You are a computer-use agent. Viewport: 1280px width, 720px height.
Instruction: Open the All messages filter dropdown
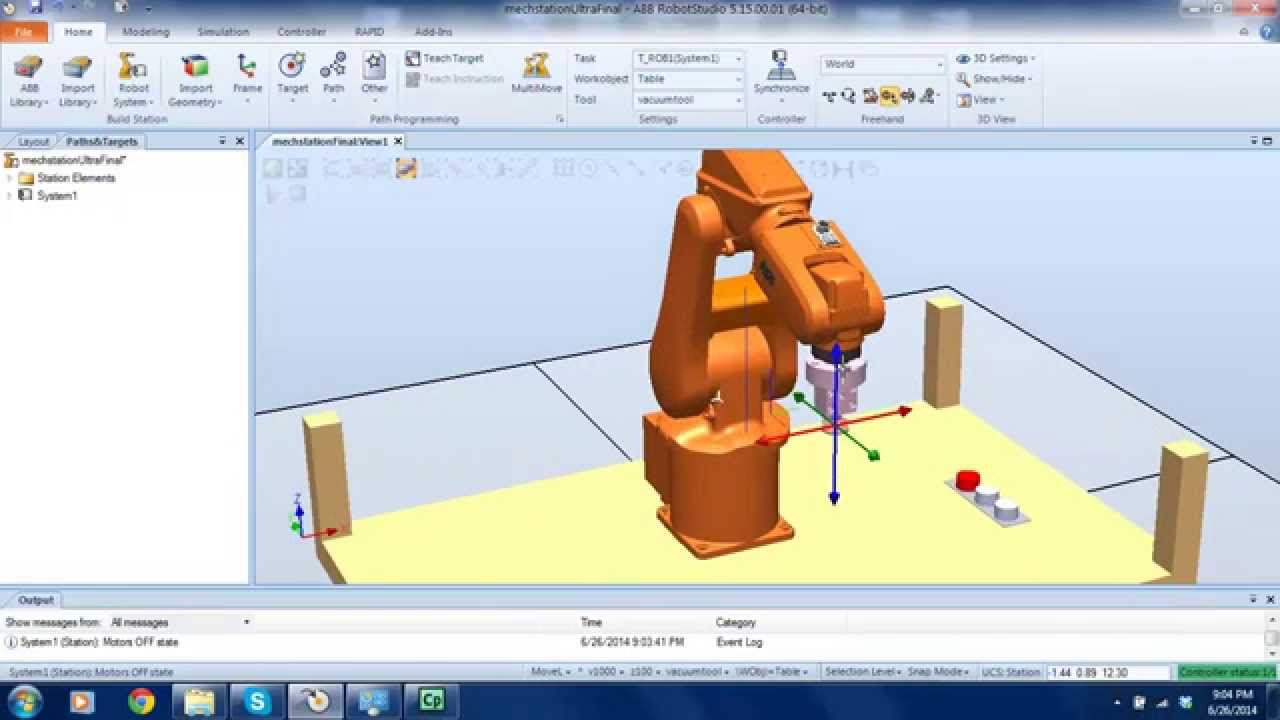coord(180,622)
